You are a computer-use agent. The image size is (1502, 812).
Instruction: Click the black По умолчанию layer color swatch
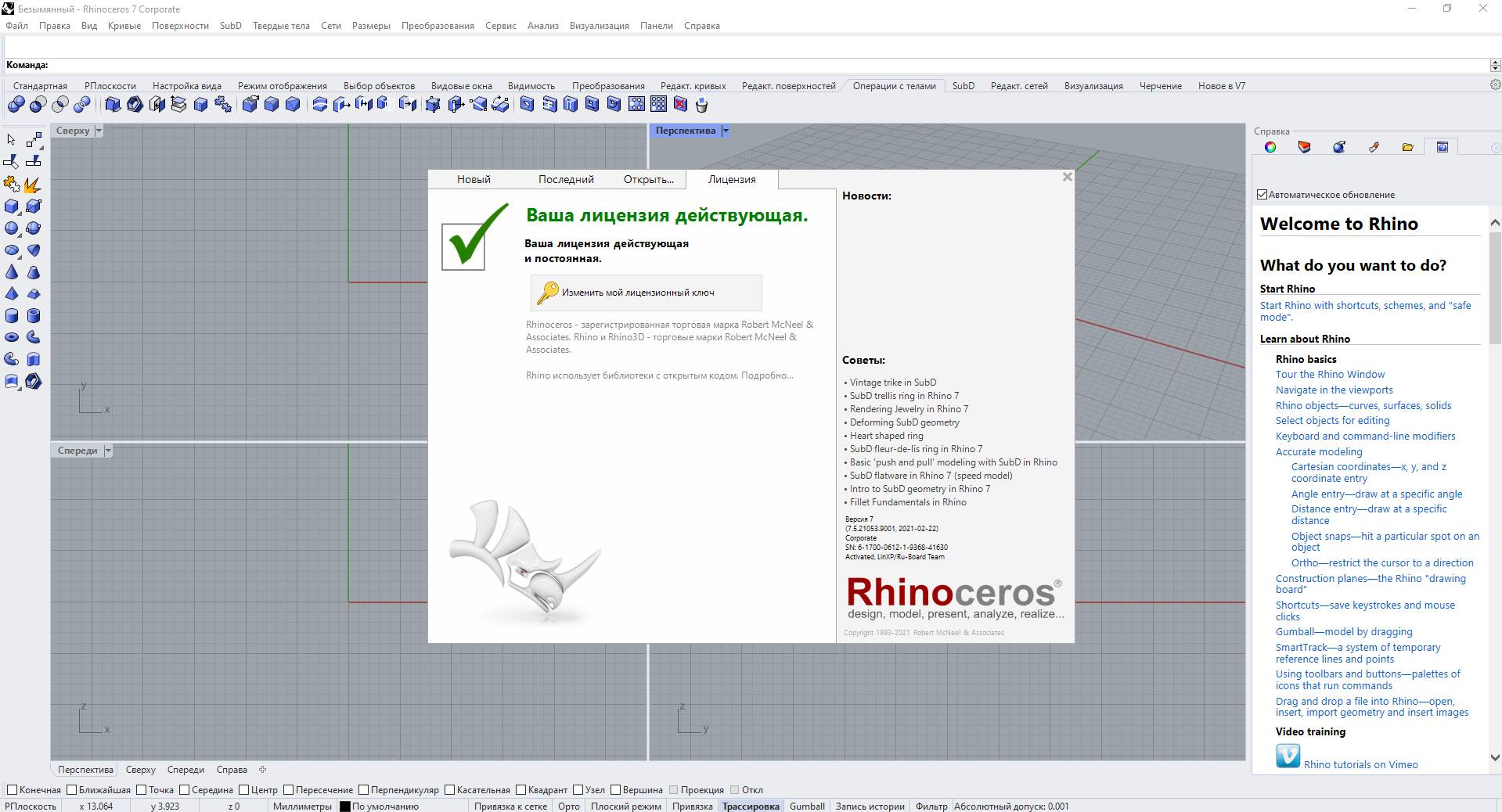(x=344, y=807)
